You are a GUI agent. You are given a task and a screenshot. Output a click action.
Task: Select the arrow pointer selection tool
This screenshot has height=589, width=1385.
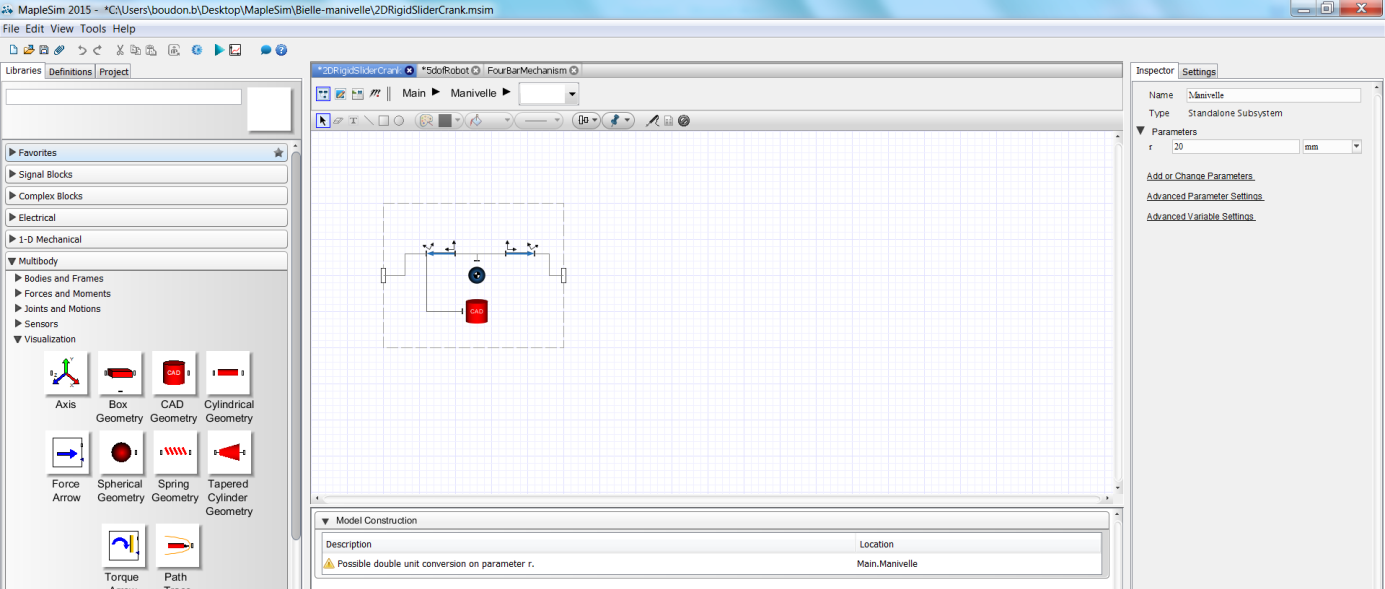[x=323, y=120]
